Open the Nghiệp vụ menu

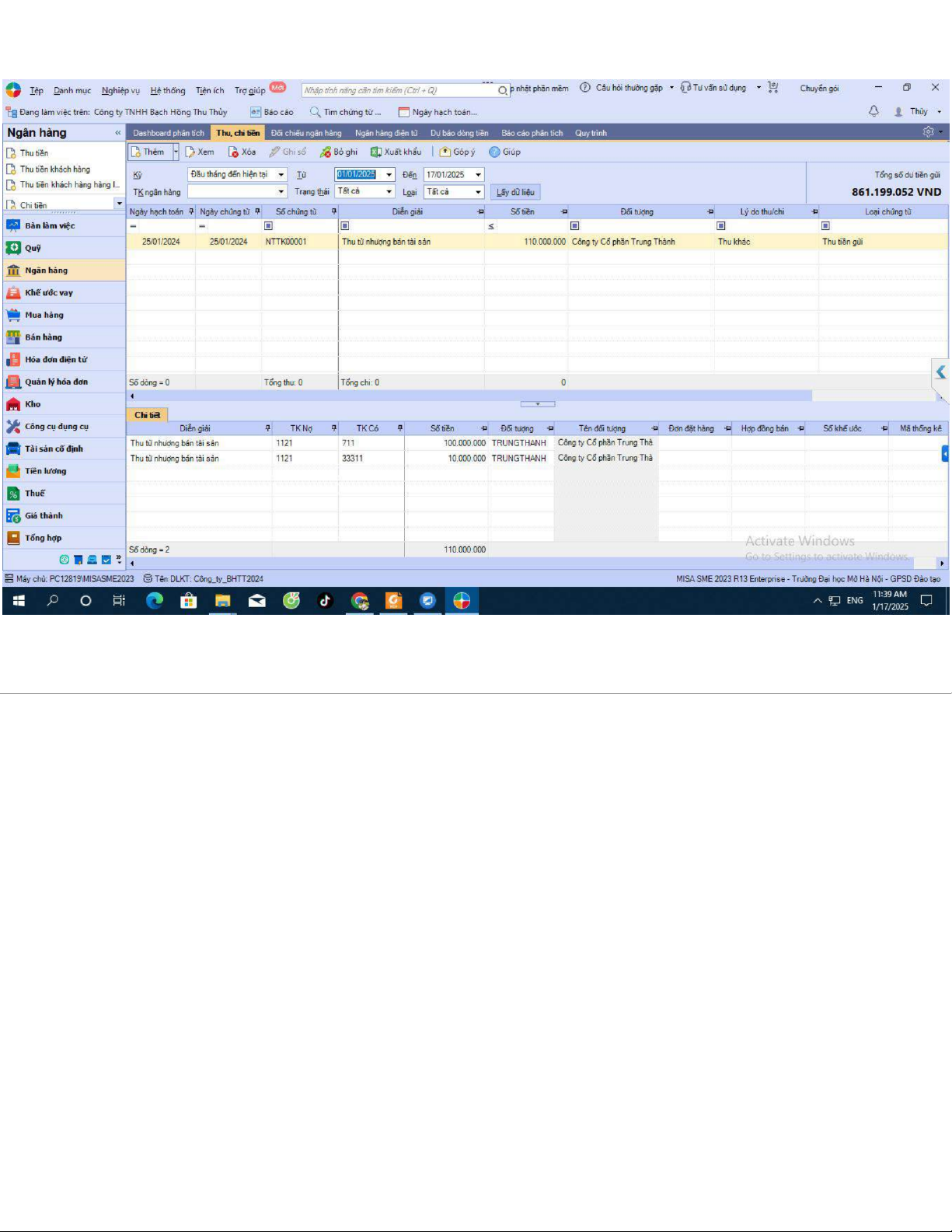(x=120, y=90)
